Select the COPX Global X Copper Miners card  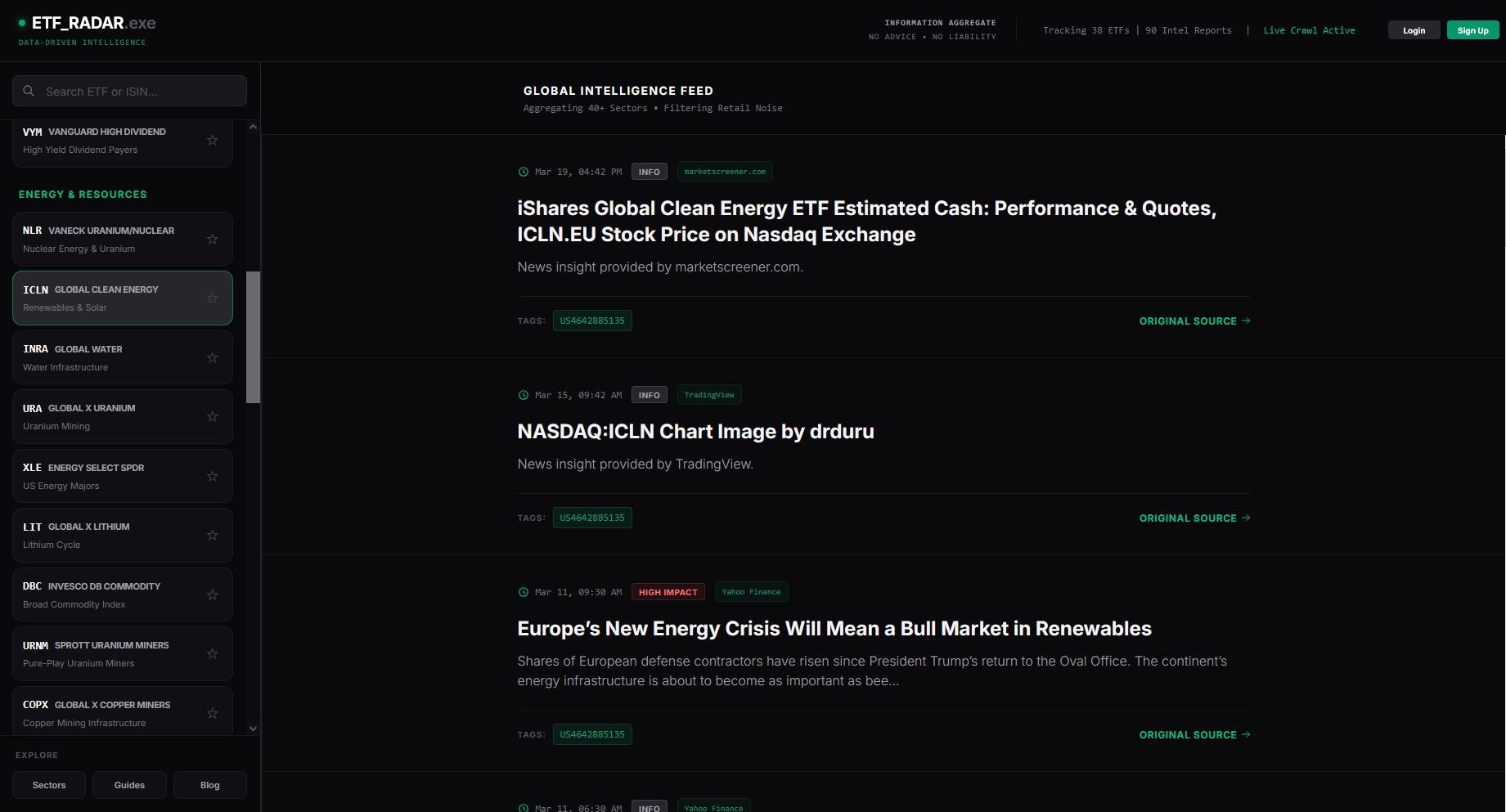tap(123, 711)
